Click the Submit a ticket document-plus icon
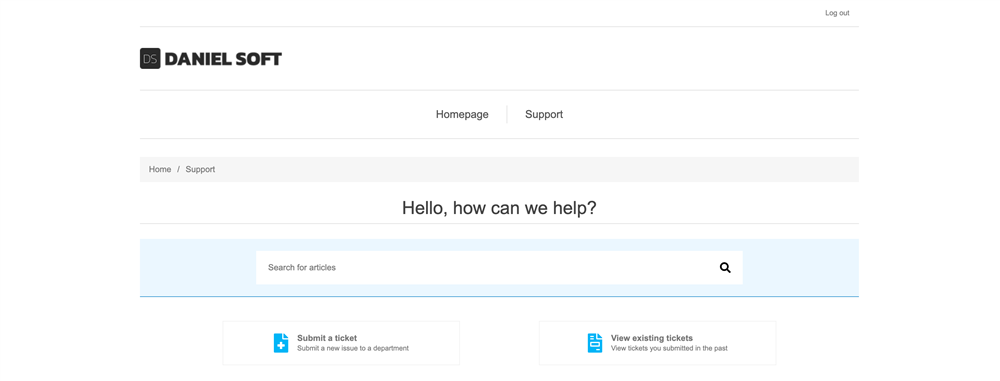This screenshot has width=1000, height=381. point(281,343)
